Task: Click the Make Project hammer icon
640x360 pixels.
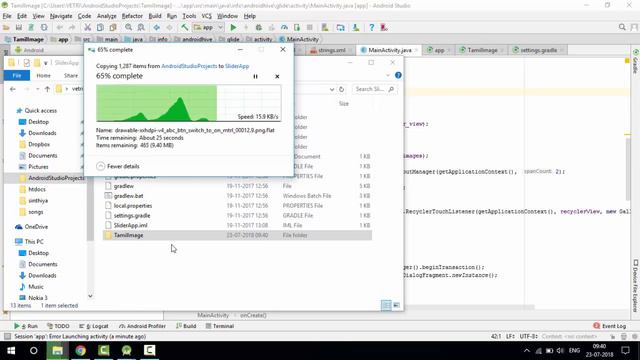Action: [x=184, y=27]
